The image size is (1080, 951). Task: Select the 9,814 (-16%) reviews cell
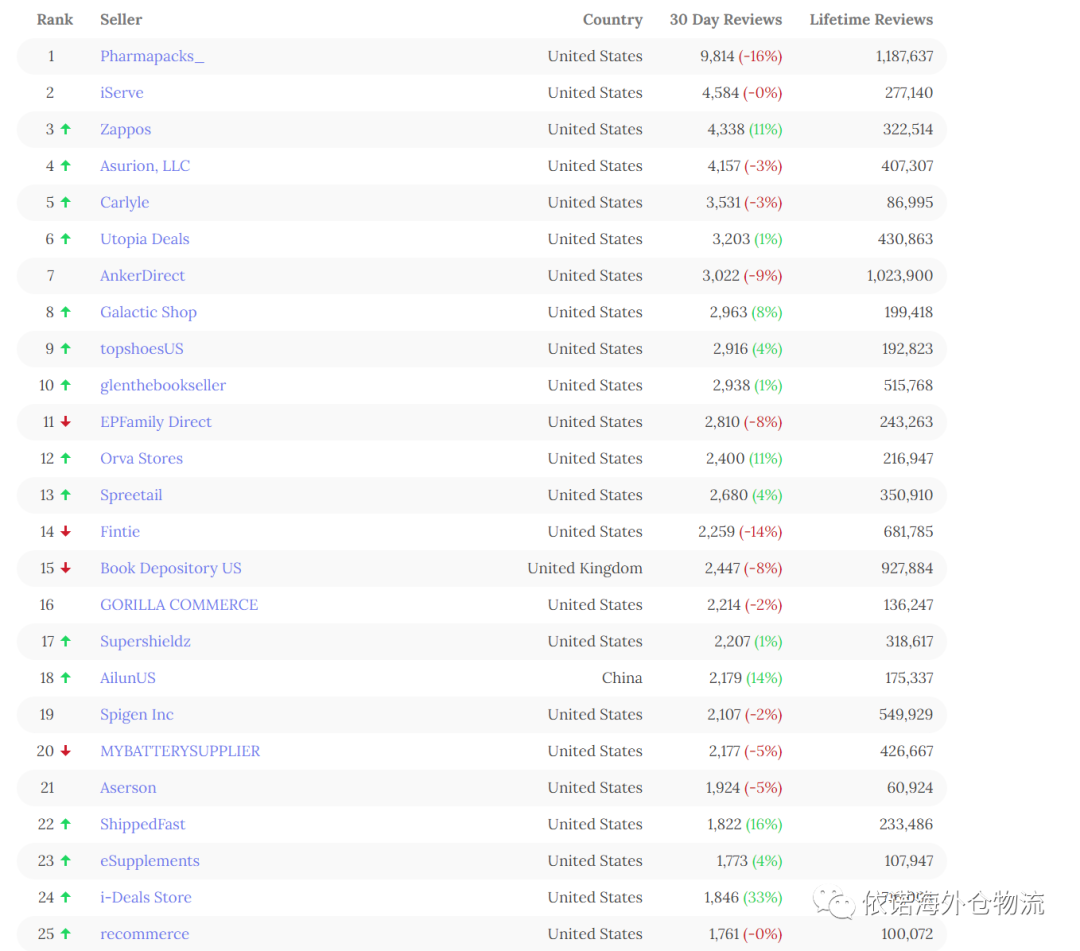pos(741,56)
